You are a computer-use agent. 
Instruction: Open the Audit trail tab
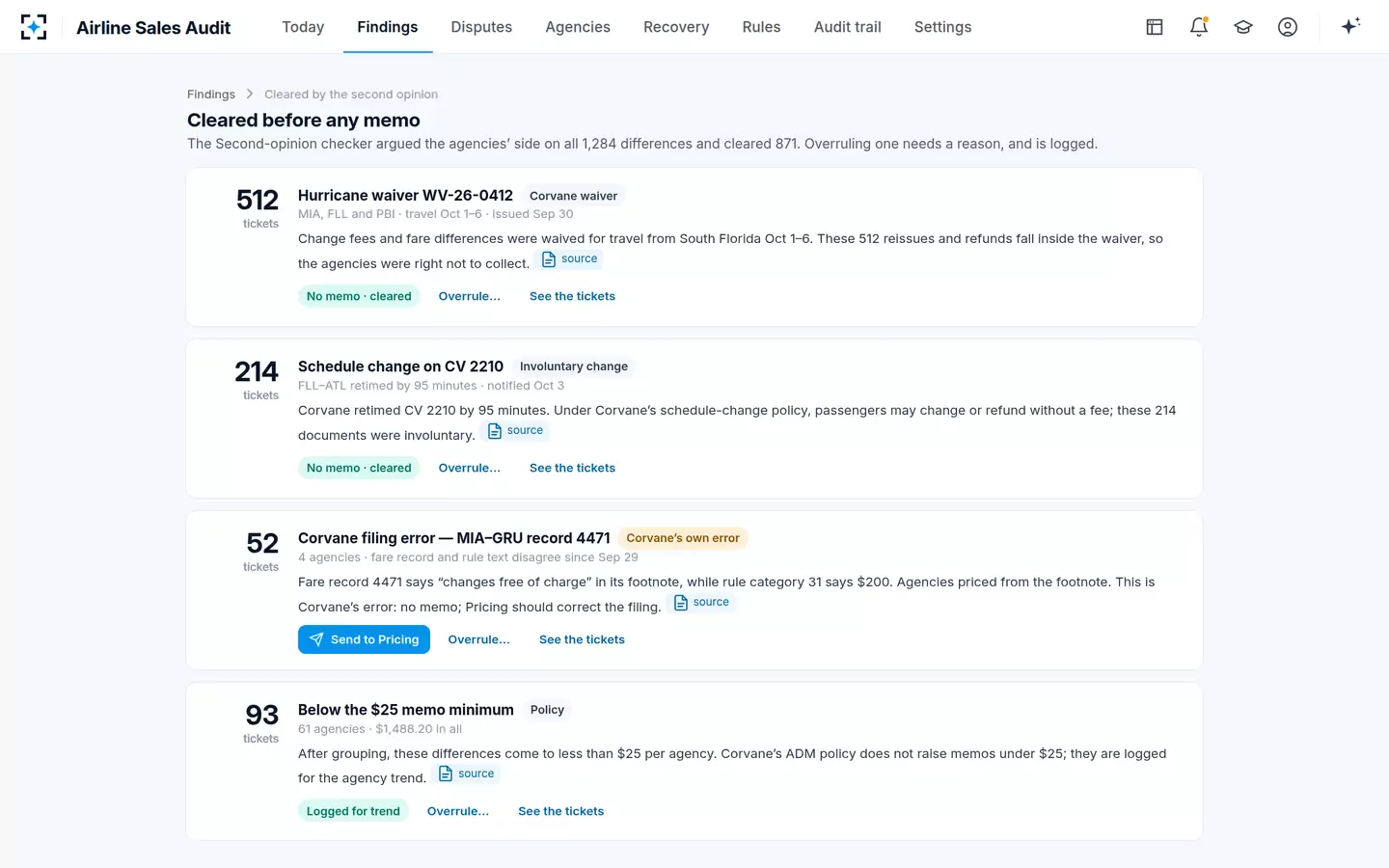point(848,27)
